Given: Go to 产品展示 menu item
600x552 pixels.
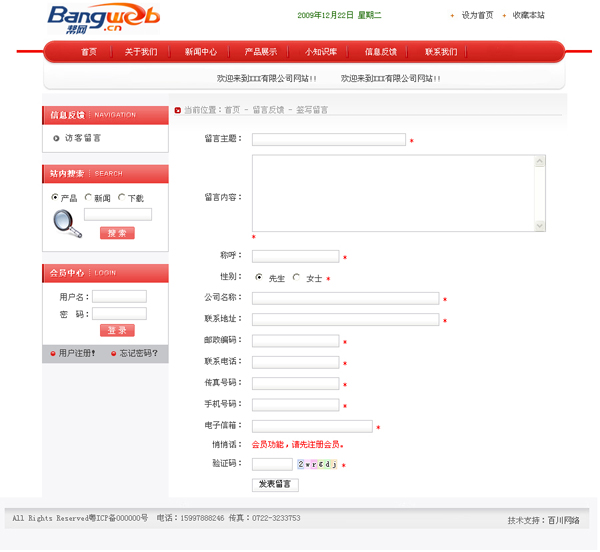Looking at the screenshot, I should 261,52.
